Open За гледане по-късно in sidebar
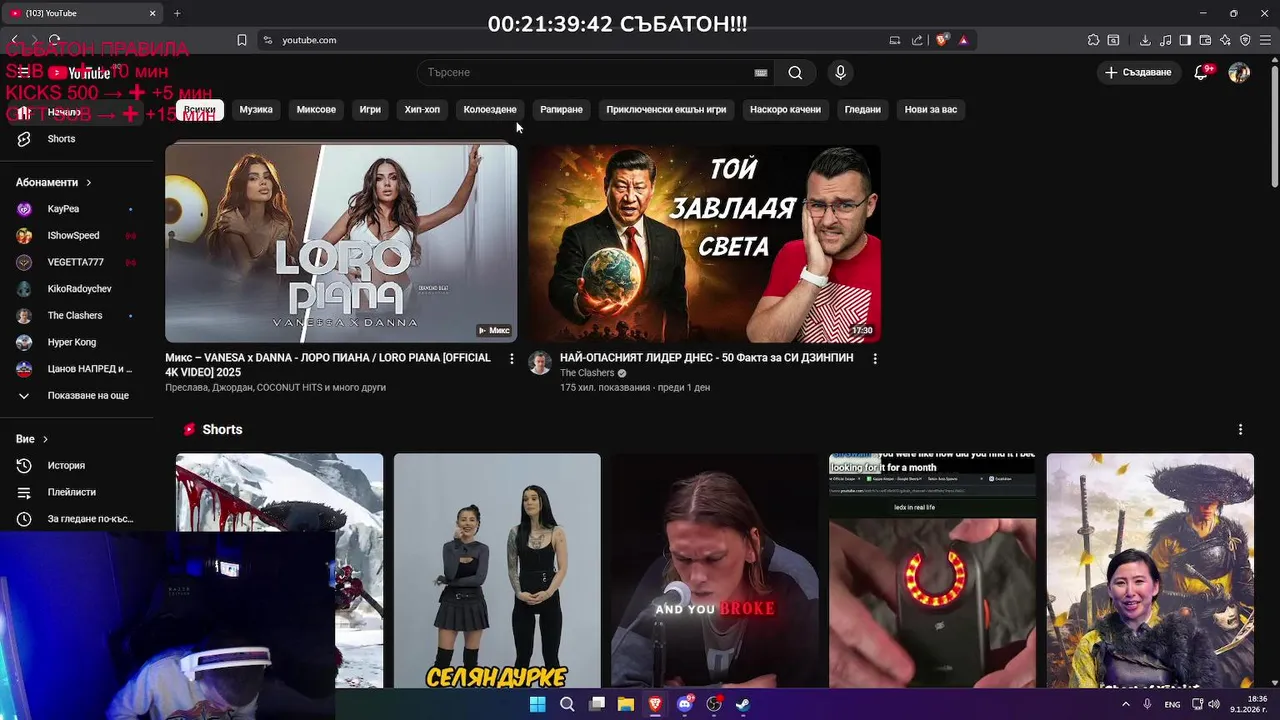Screen dimensions: 1280x720 [78, 519]
